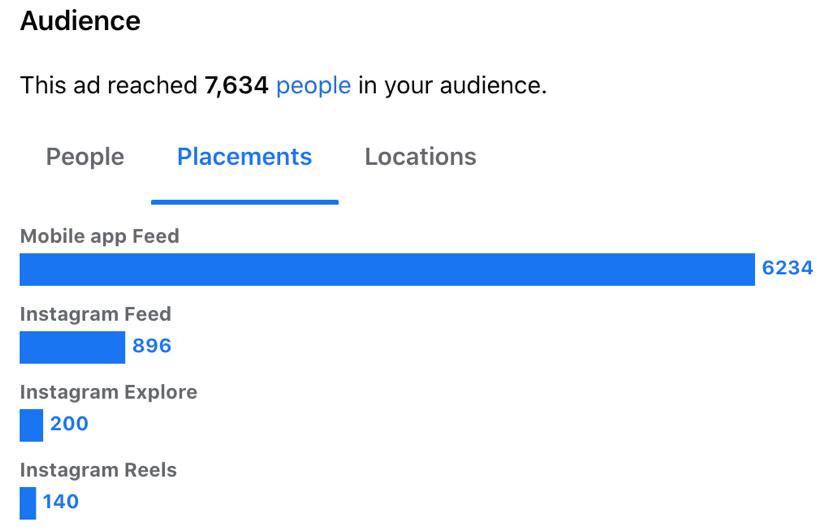838x531 pixels.
Task: Click the 140 value label
Action: click(61, 502)
